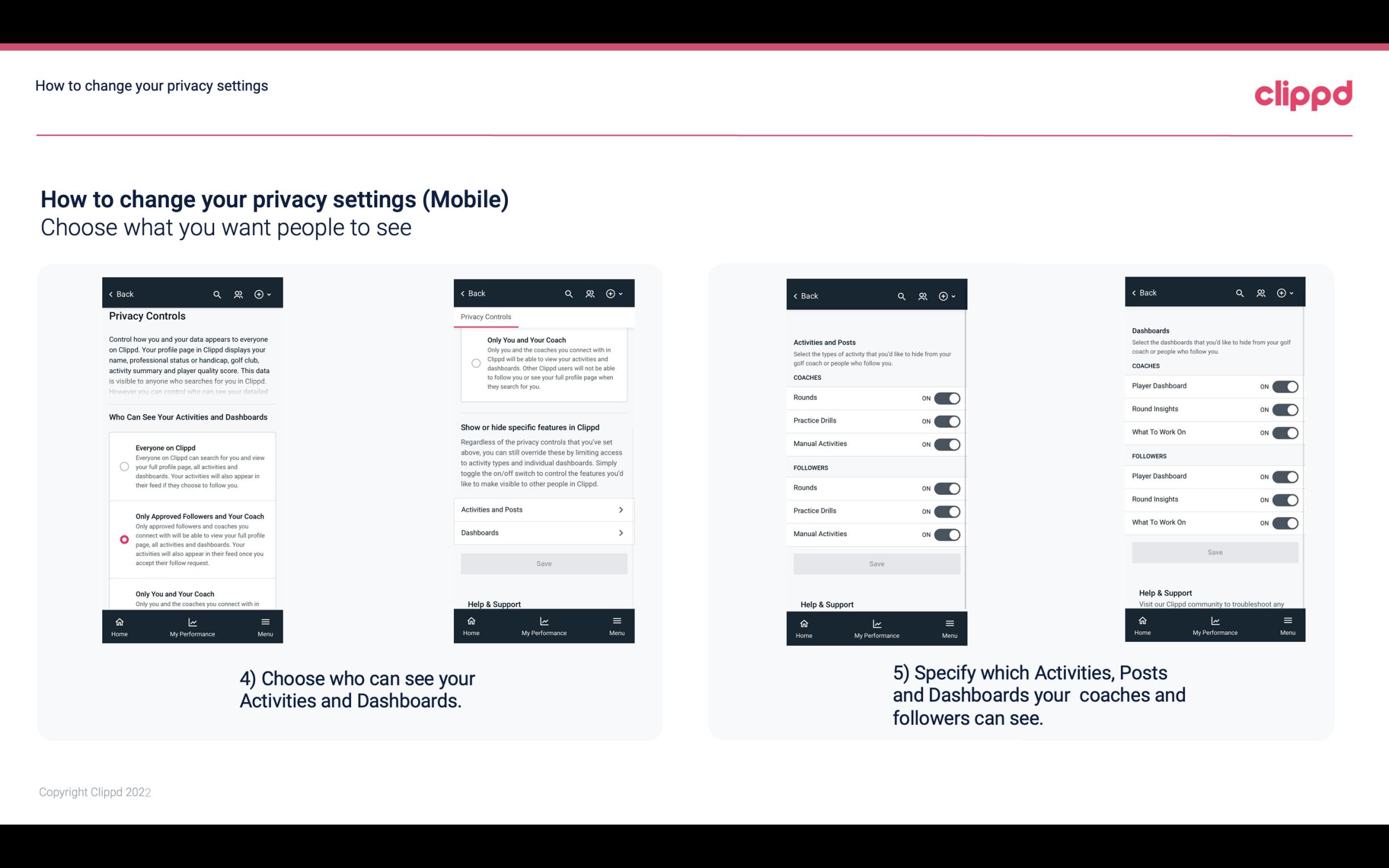Disable What To Work On for Coaches
This screenshot has height=868, width=1389.
coord(1285,432)
